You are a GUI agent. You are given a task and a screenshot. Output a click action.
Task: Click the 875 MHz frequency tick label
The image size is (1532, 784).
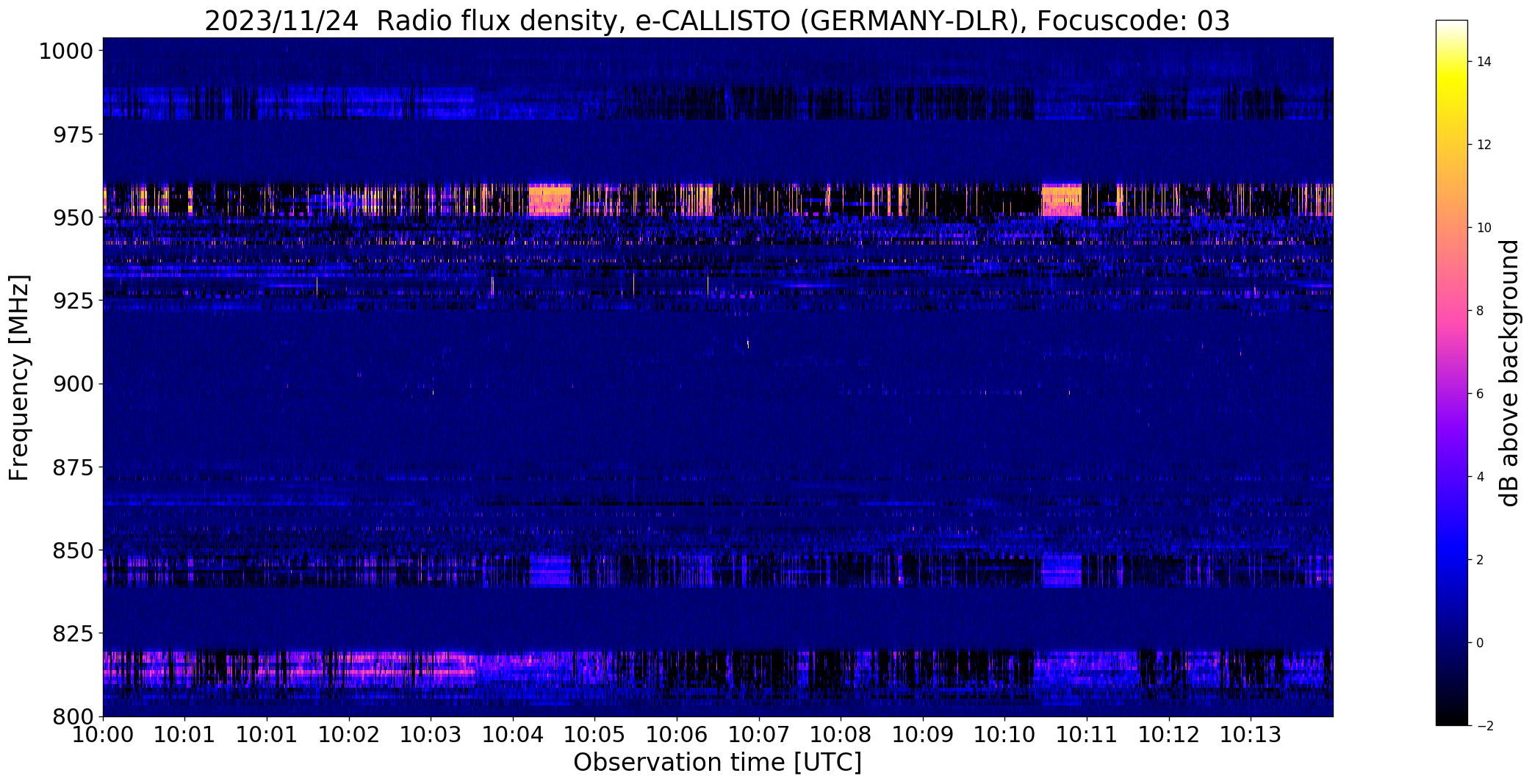coord(73,467)
